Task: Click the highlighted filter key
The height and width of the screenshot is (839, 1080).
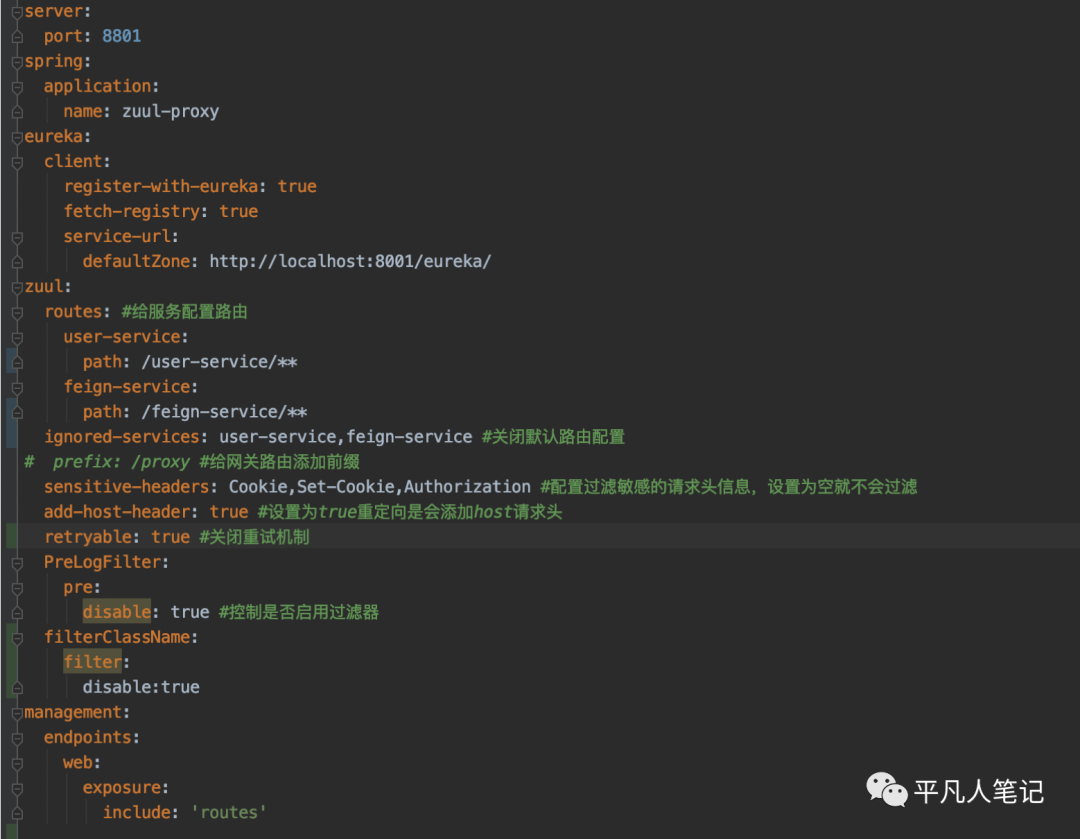Action: [92, 662]
